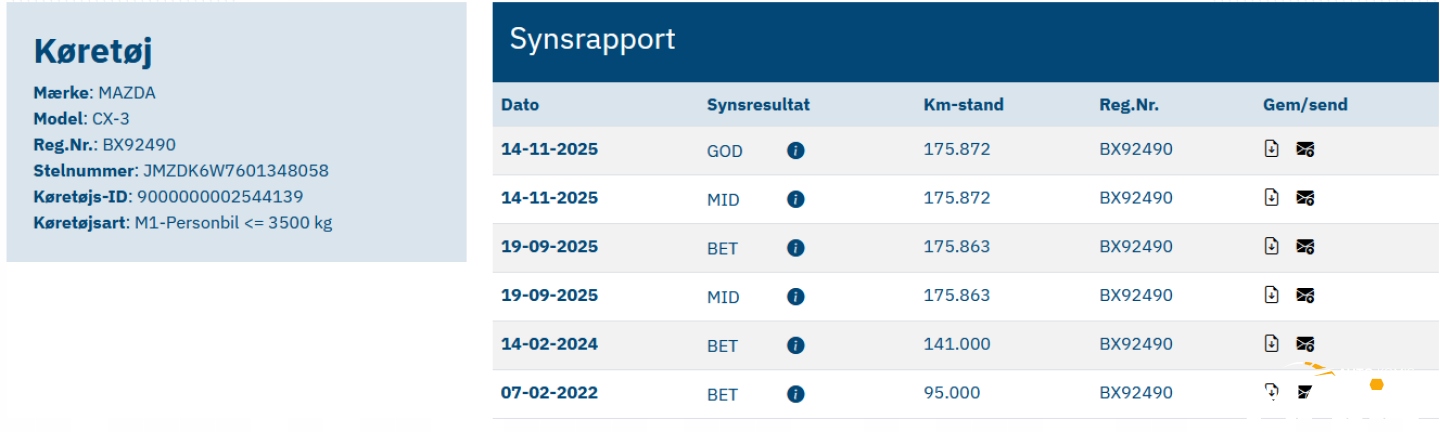Open the 14-02-2024 date entry
Viewport: 1440px width, 432px height.
tap(549, 344)
